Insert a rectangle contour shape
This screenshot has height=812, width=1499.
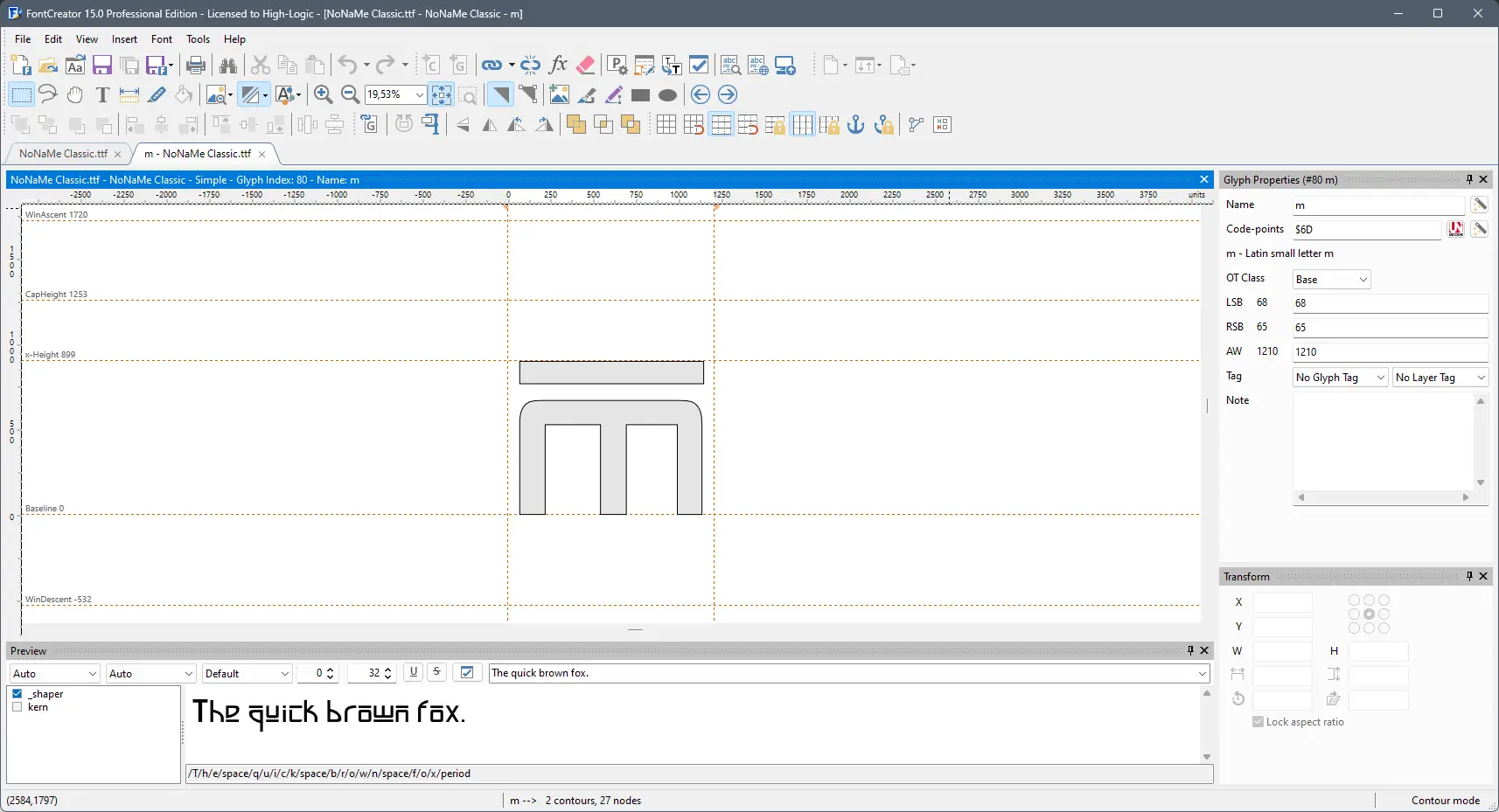(x=640, y=94)
